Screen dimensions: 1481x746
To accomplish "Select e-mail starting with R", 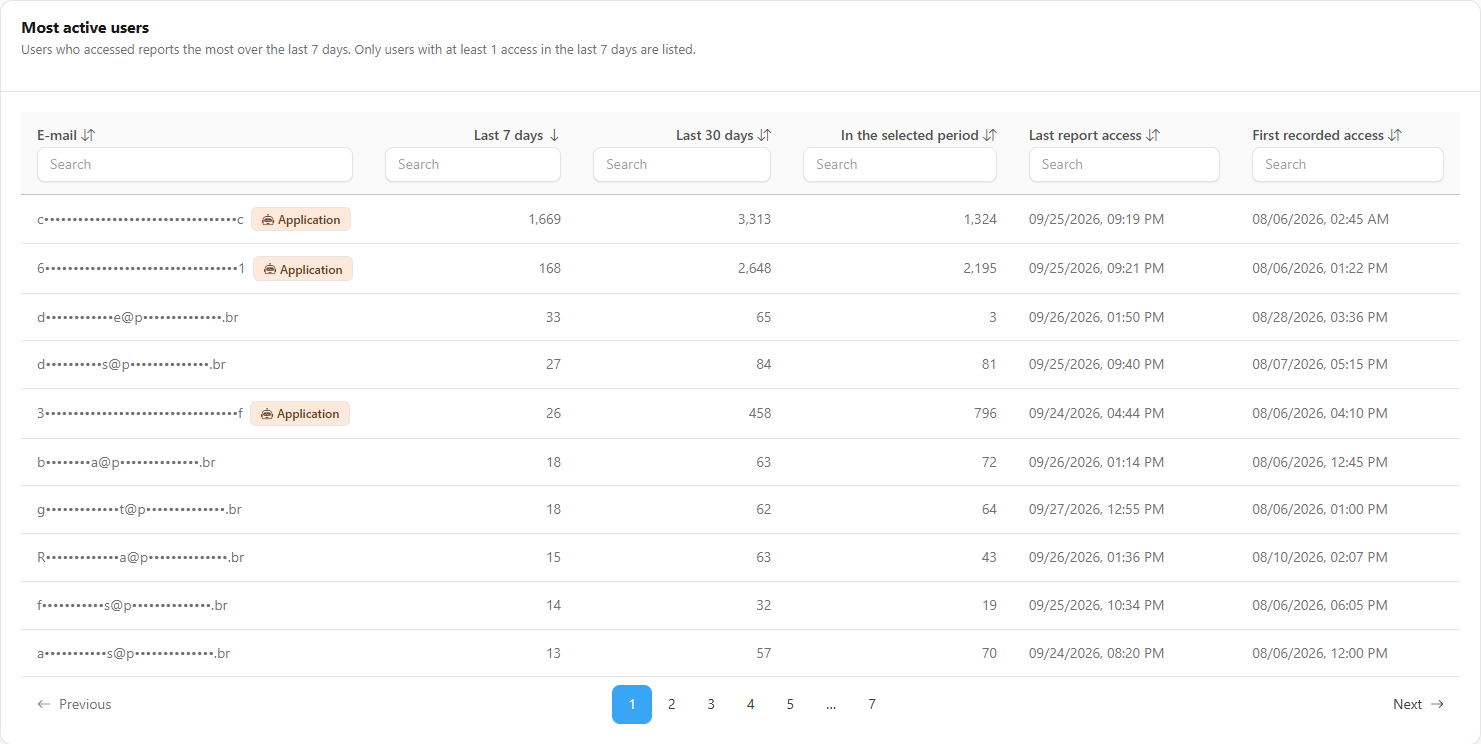I will tap(141, 557).
